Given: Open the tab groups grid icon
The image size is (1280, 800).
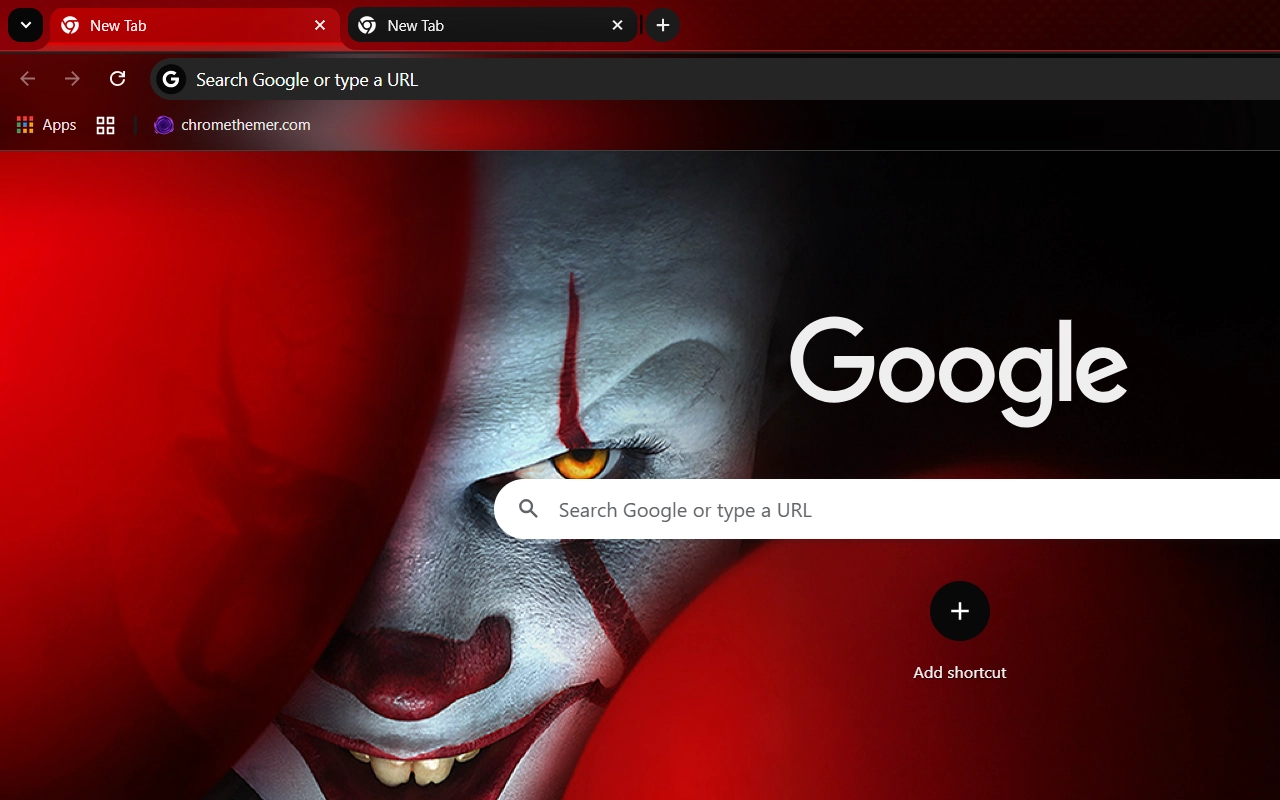Looking at the screenshot, I should tap(105, 125).
